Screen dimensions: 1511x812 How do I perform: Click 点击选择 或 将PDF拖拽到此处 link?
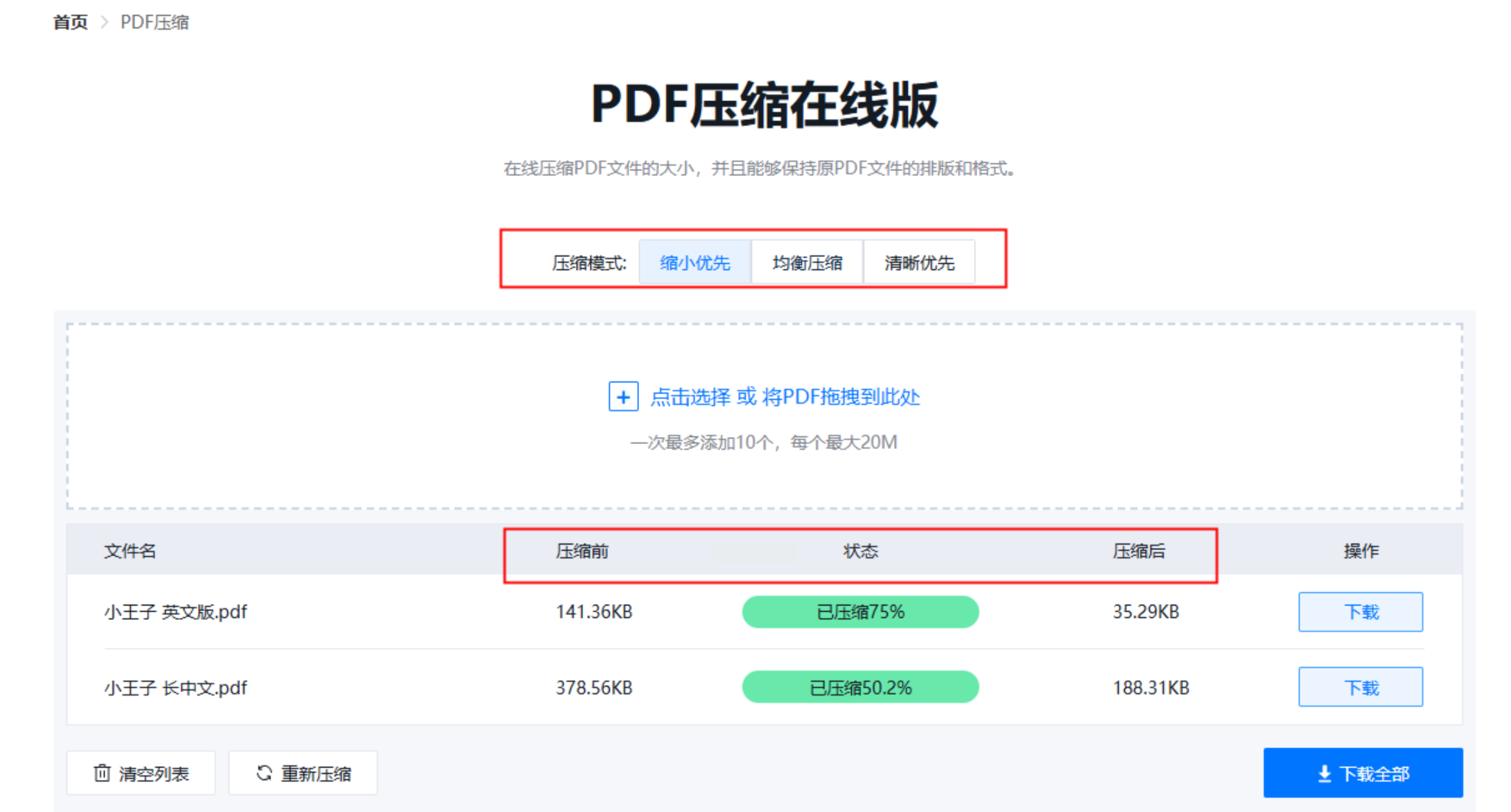tap(785, 397)
